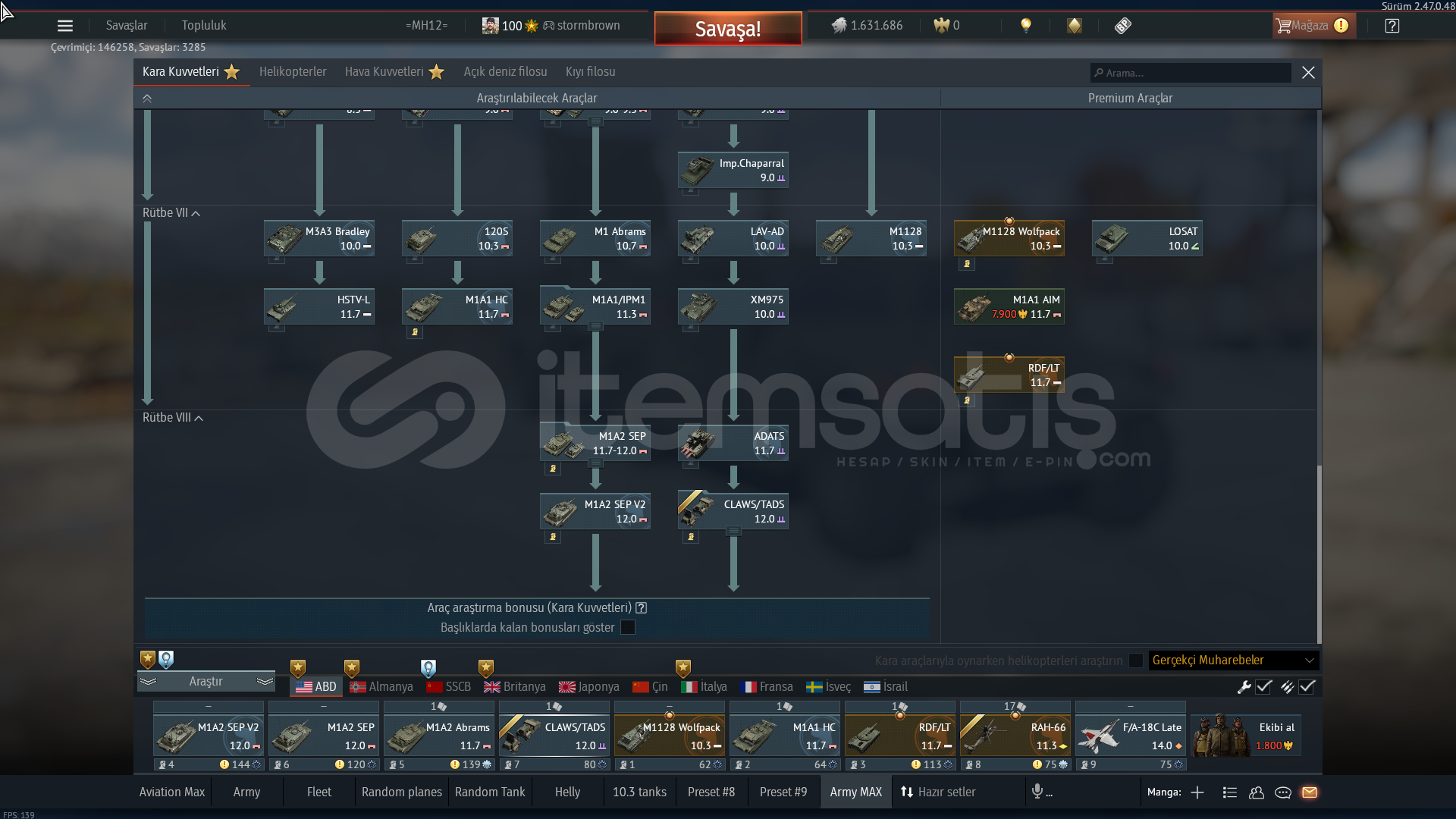Image resolution: width=1456 pixels, height=819 pixels.
Task: Open Mağaza shop cart button
Action: pos(1313,26)
